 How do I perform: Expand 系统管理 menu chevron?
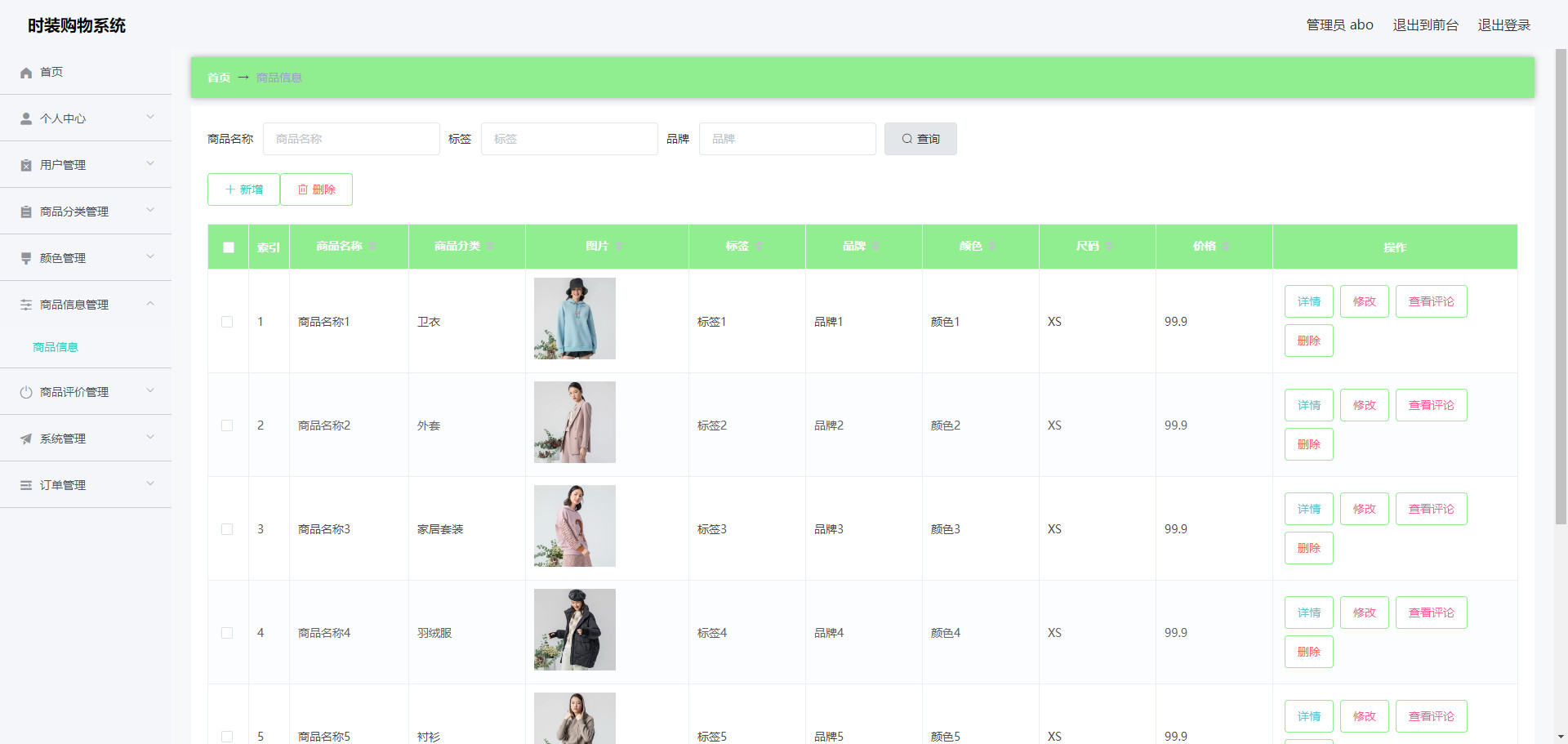(150, 438)
